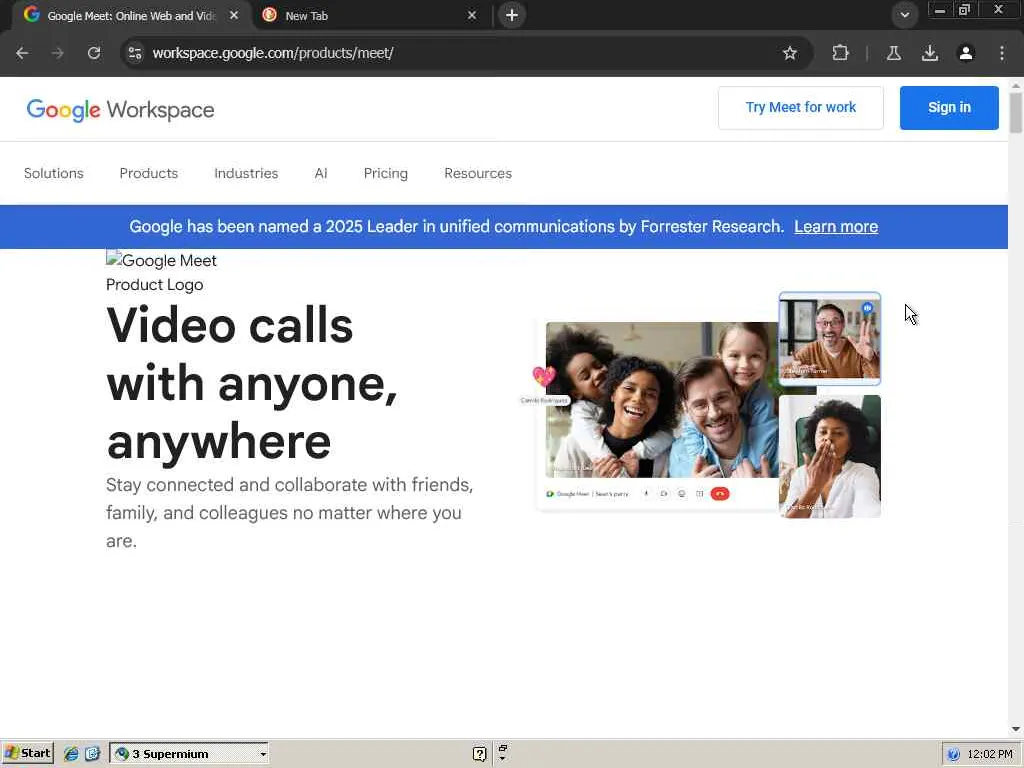Click the Sign in button
Screen dimensions: 1024x768
click(949, 108)
